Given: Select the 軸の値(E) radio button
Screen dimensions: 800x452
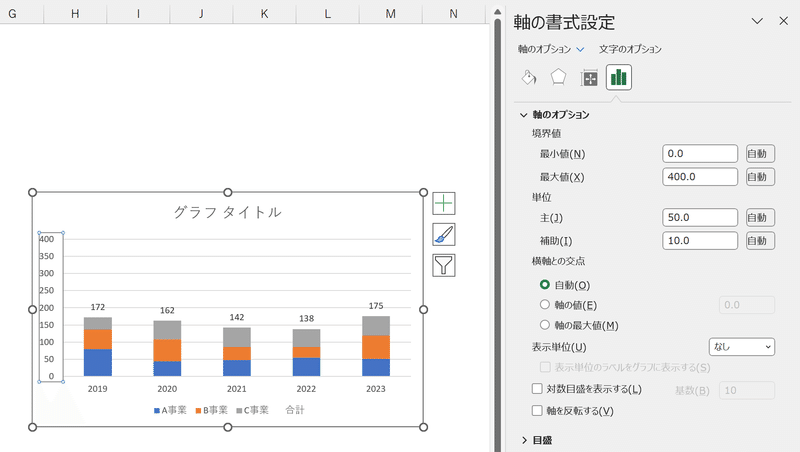Looking at the screenshot, I should [x=545, y=305].
